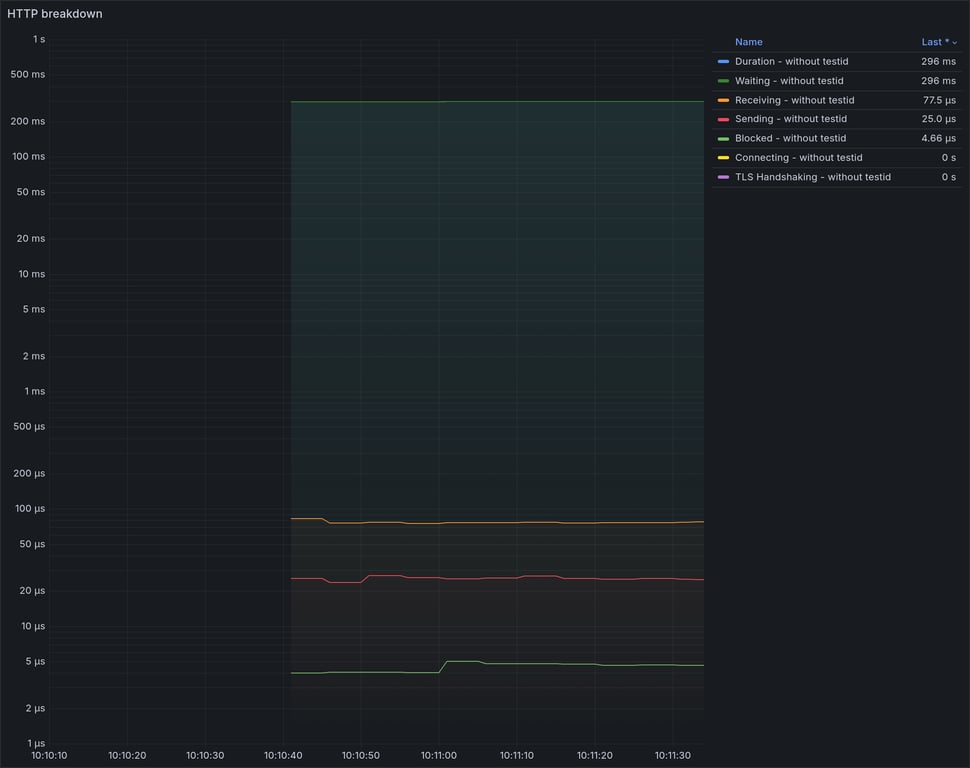Viewport: 970px width, 768px height.
Task: Click the 1 s y-axis label
Action: 39,39
